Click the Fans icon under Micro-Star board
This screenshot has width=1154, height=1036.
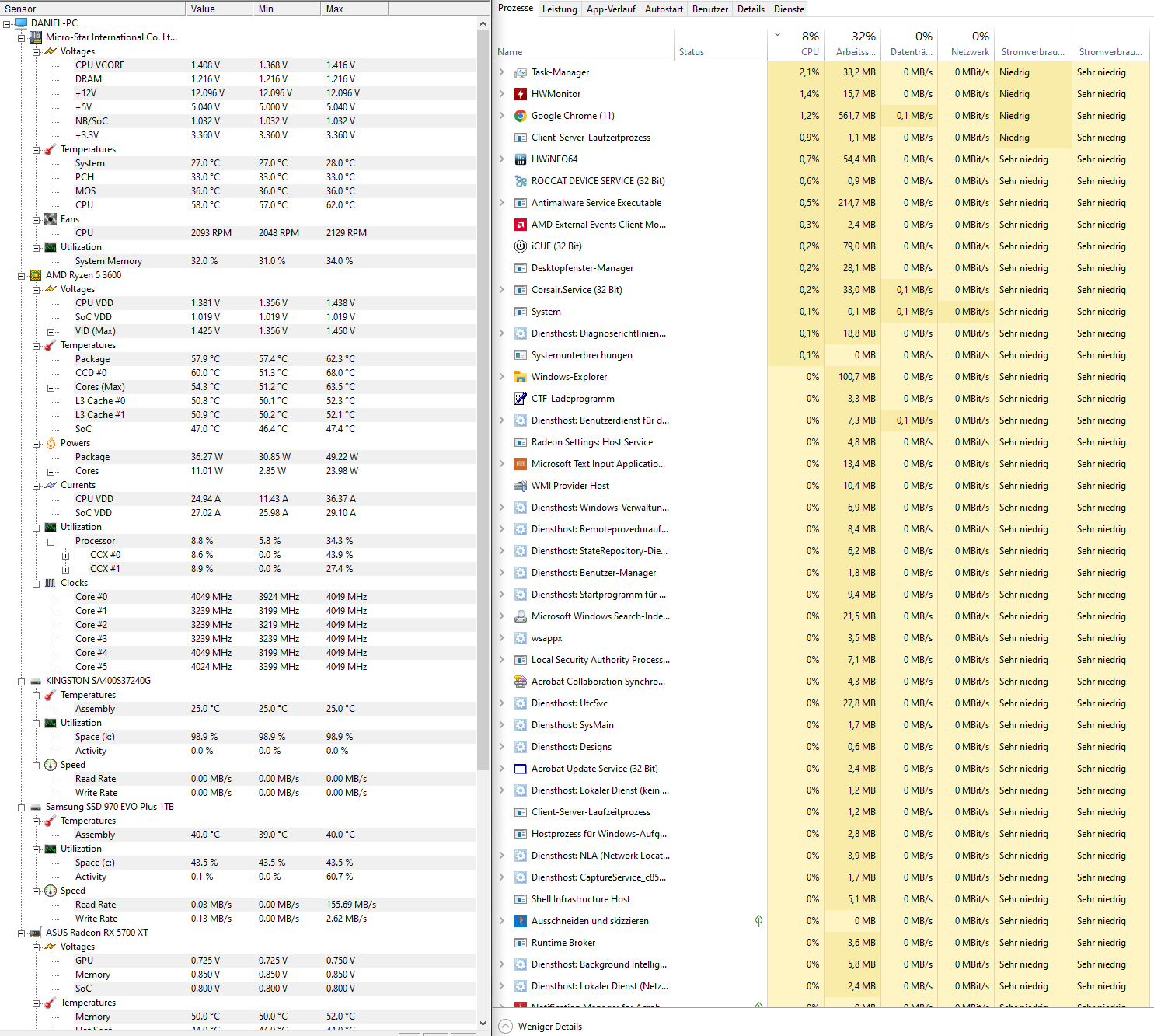[51, 219]
